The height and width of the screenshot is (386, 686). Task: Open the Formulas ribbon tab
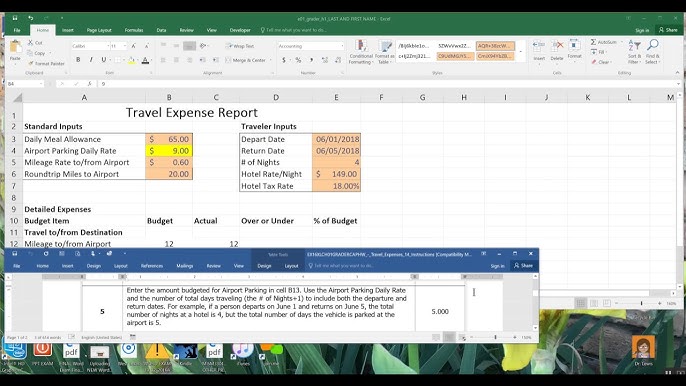pos(134,30)
